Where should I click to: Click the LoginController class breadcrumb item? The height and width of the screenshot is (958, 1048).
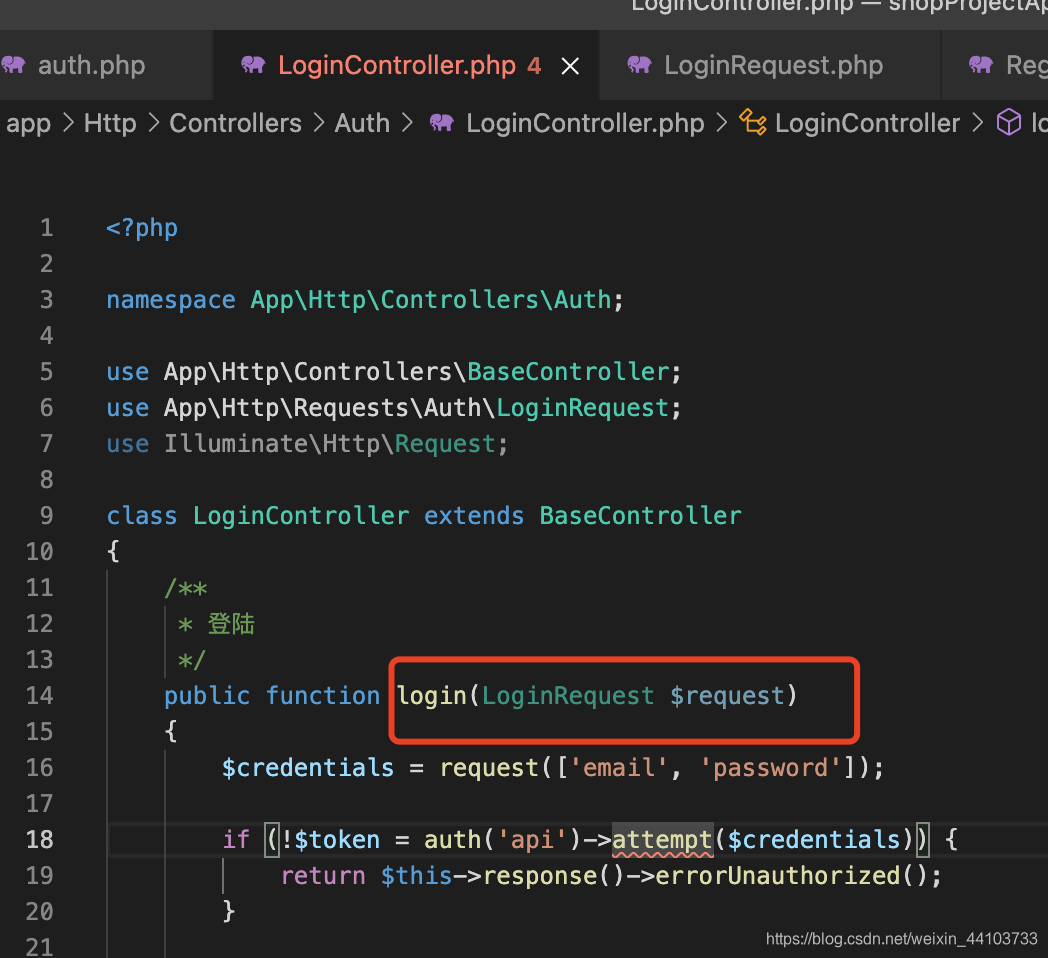(x=867, y=123)
